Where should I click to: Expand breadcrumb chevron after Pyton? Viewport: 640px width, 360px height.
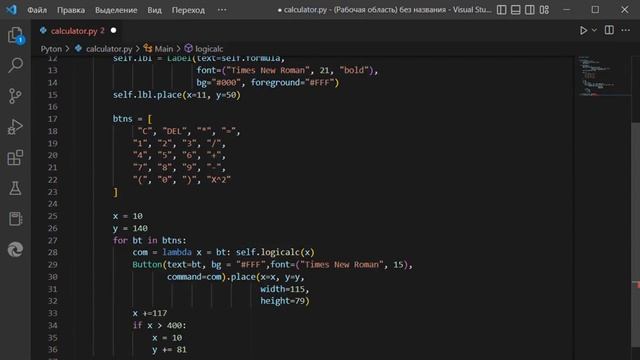click(68, 49)
